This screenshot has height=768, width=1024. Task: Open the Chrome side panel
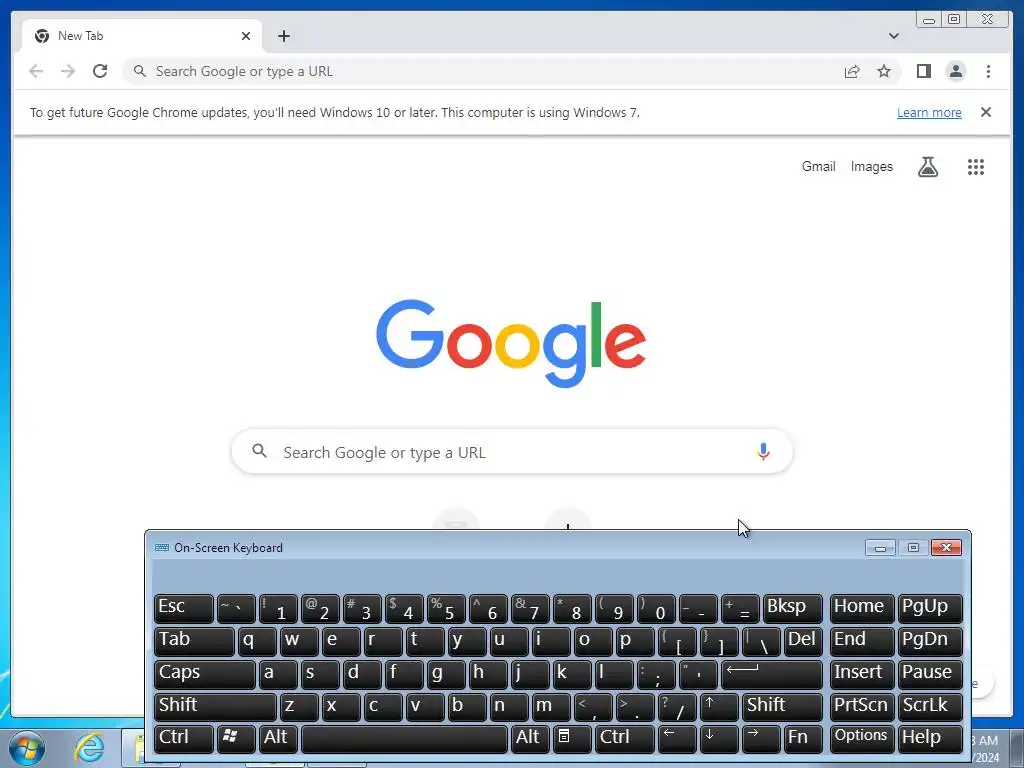point(923,71)
